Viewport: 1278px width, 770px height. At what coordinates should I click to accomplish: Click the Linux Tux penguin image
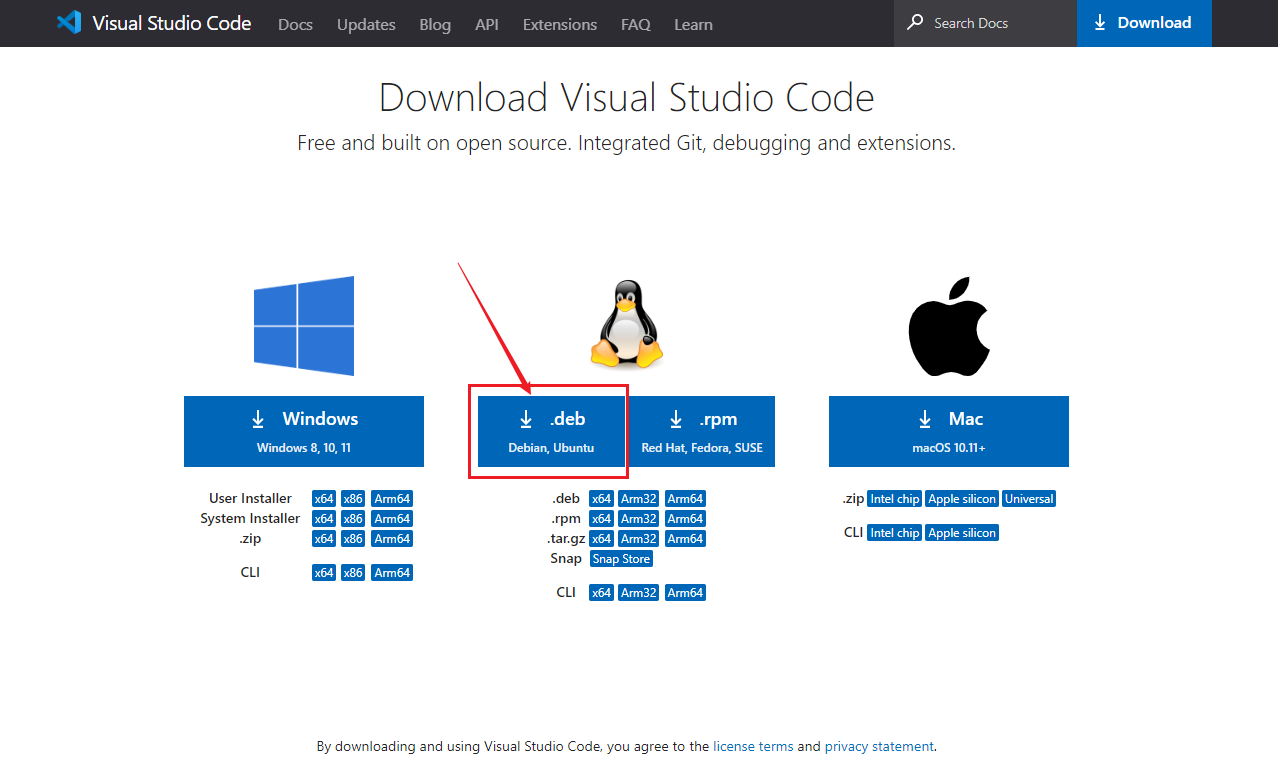[x=627, y=324]
